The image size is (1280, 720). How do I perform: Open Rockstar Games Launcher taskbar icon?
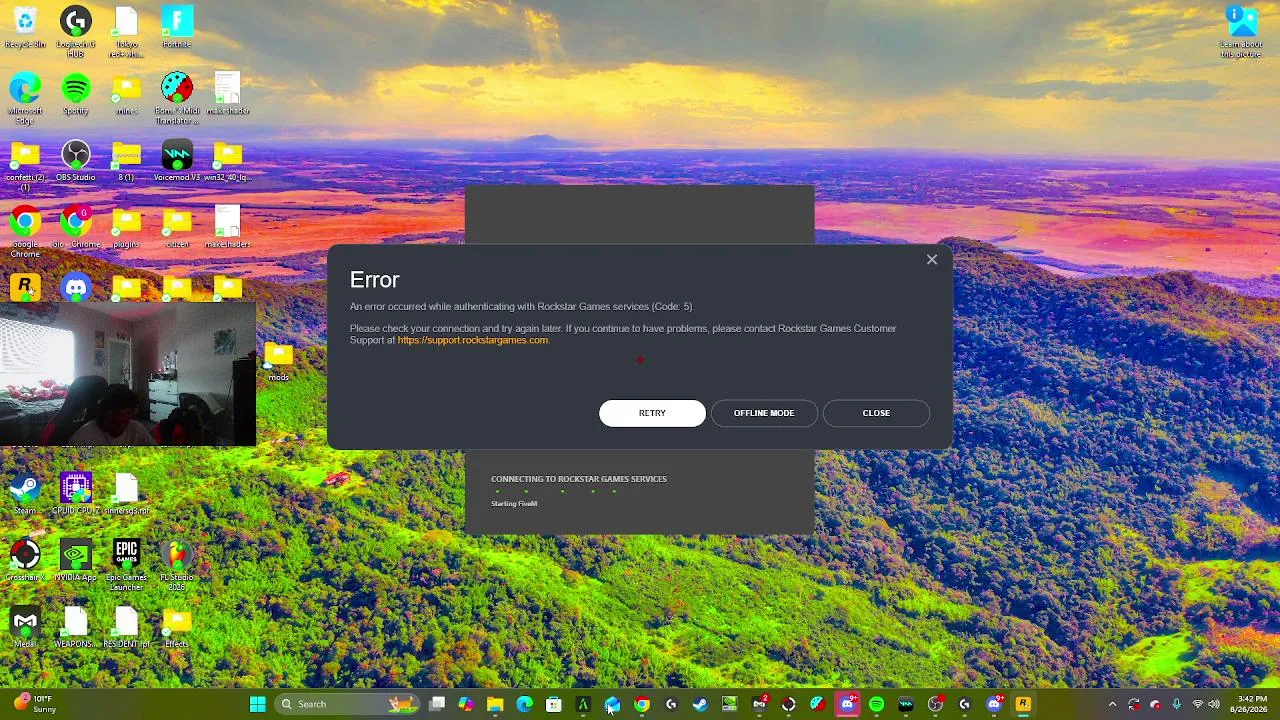pyautogui.click(x=1023, y=704)
